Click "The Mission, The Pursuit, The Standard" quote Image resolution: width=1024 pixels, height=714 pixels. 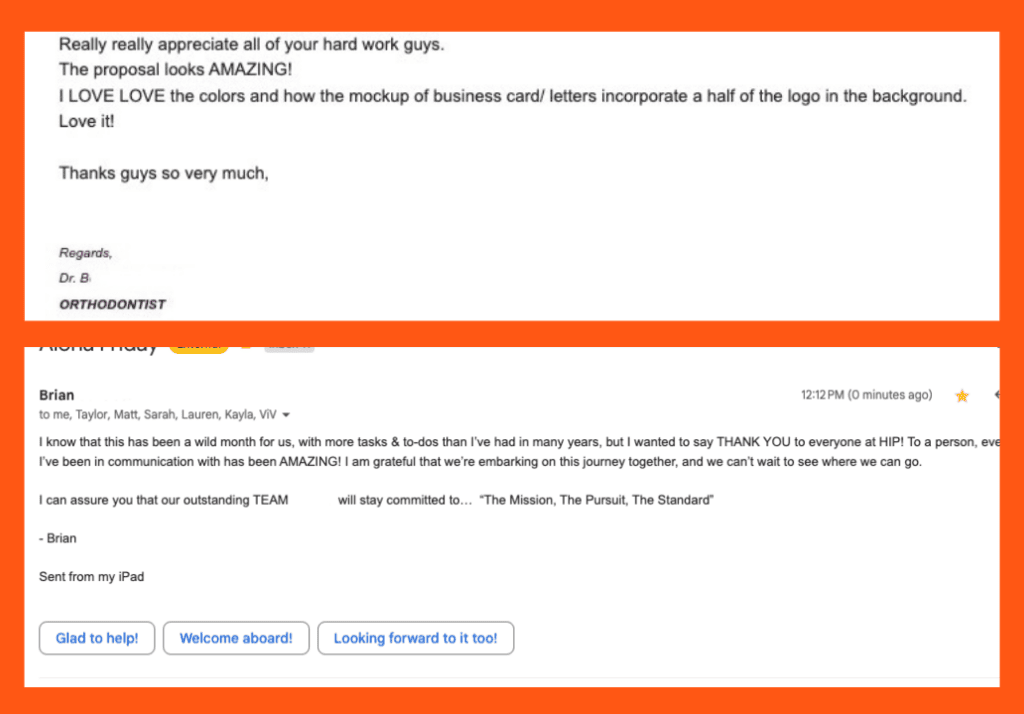(x=597, y=500)
